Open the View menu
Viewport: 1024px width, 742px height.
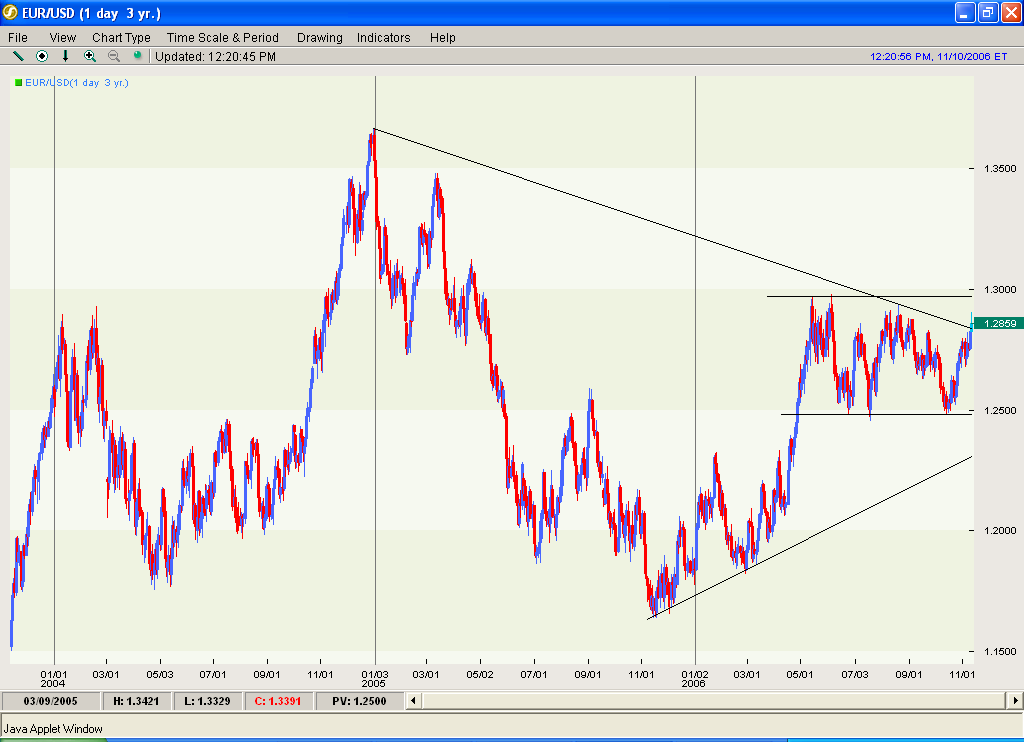pos(62,37)
